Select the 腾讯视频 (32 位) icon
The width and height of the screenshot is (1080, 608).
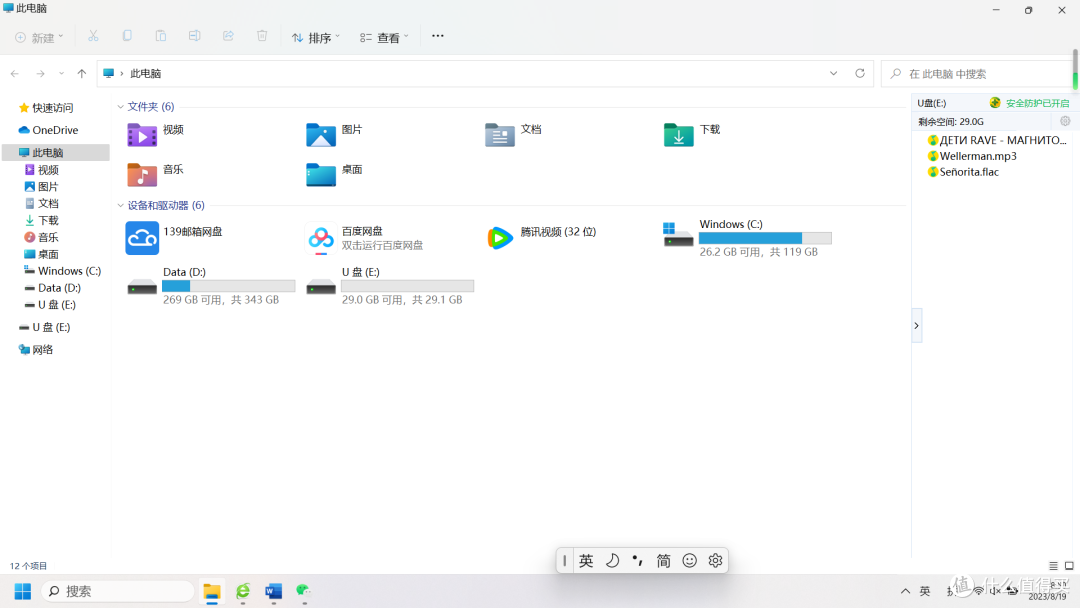click(x=500, y=238)
